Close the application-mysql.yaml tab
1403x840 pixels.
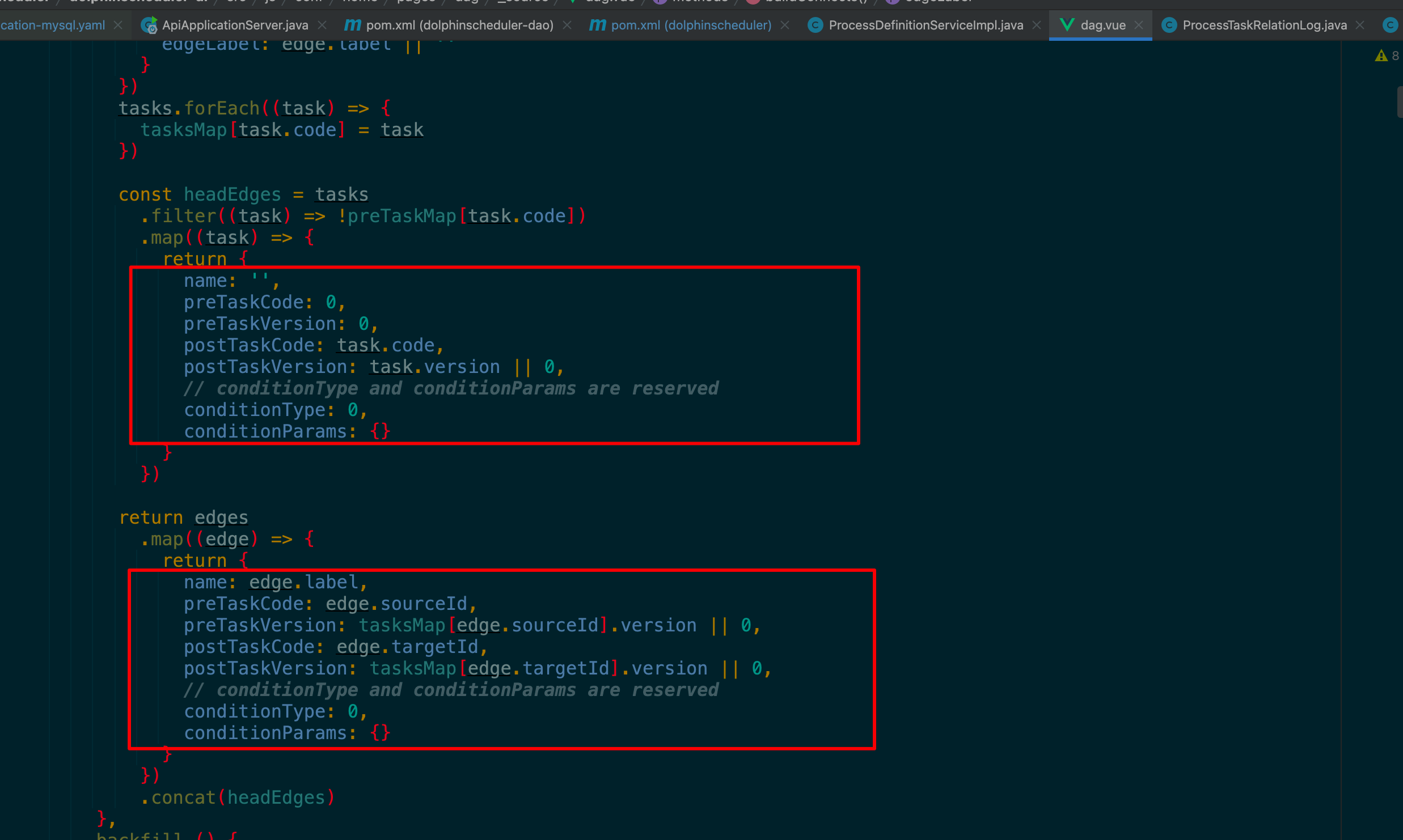point(118,25)
